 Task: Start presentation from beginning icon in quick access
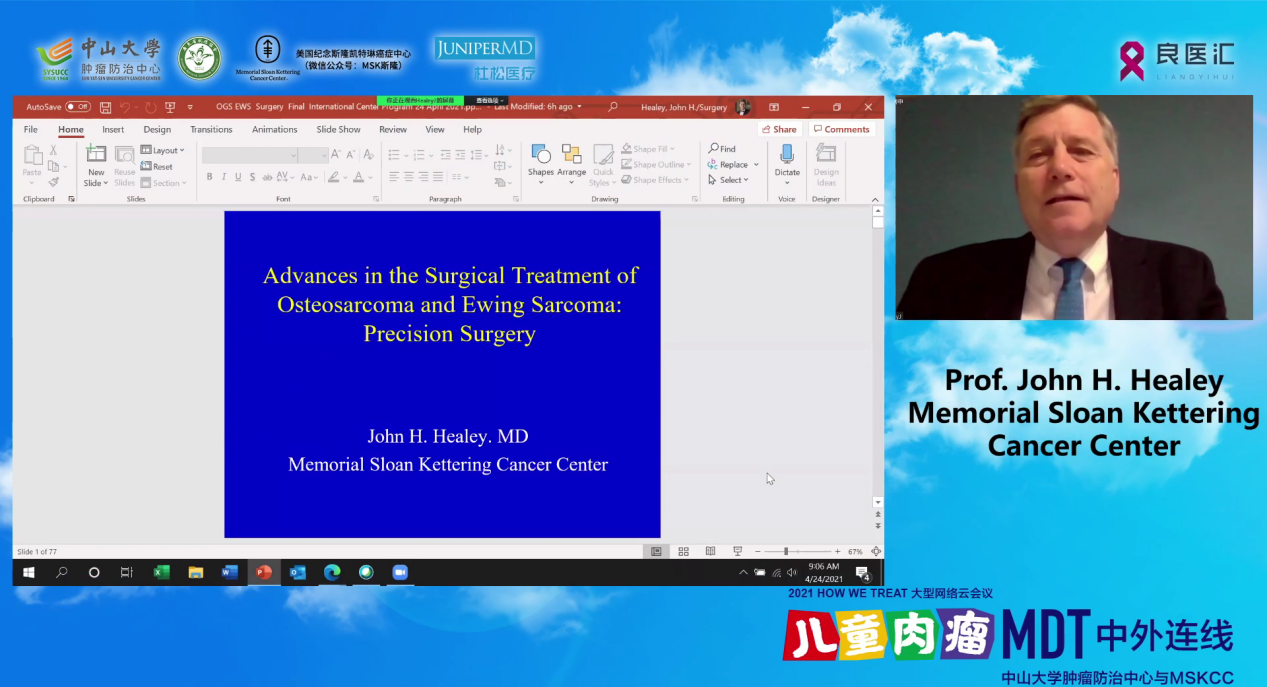170,107
